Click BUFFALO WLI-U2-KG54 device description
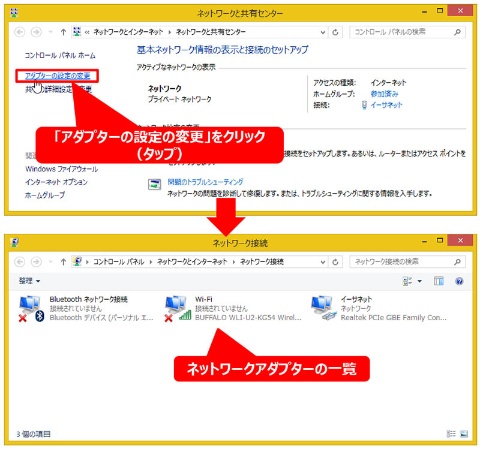 coord(248,318)
